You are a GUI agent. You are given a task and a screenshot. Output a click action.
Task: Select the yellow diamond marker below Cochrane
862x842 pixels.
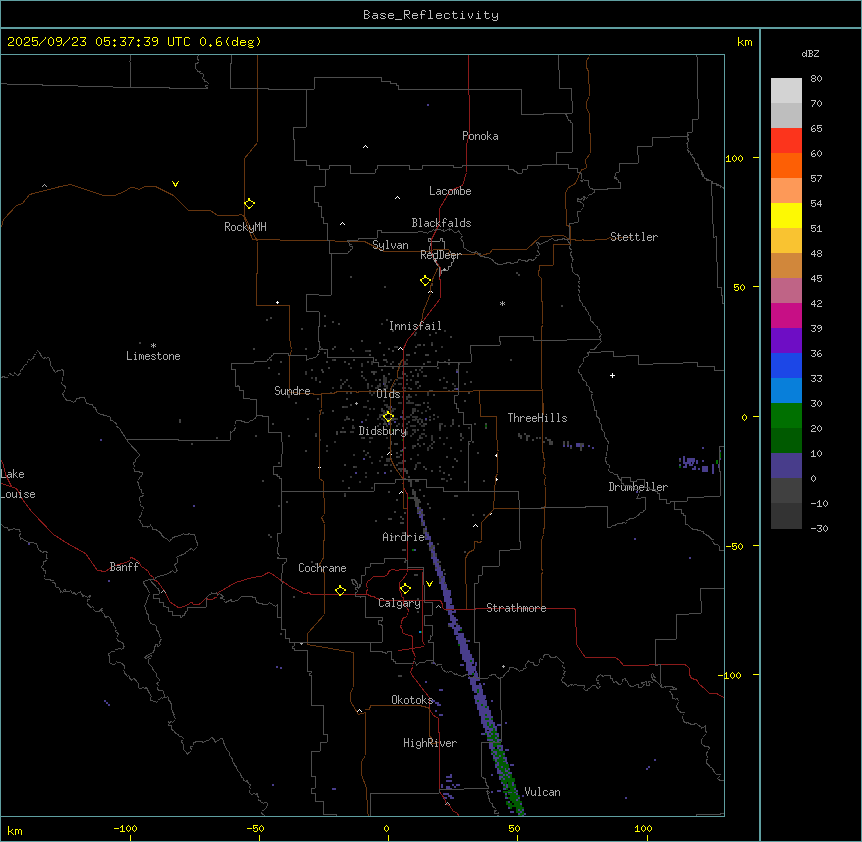(x=340, y=591)
